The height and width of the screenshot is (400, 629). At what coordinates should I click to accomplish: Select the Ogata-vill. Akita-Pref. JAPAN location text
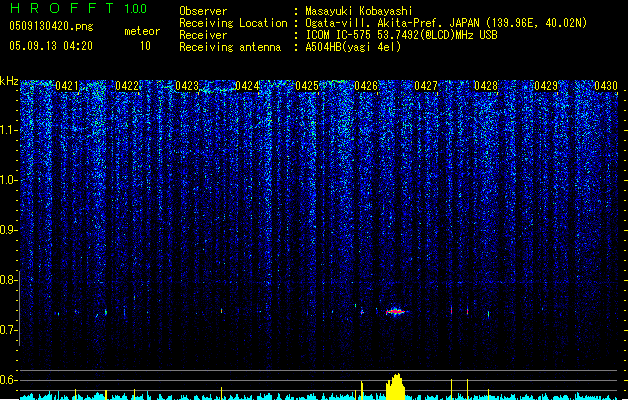446,23
